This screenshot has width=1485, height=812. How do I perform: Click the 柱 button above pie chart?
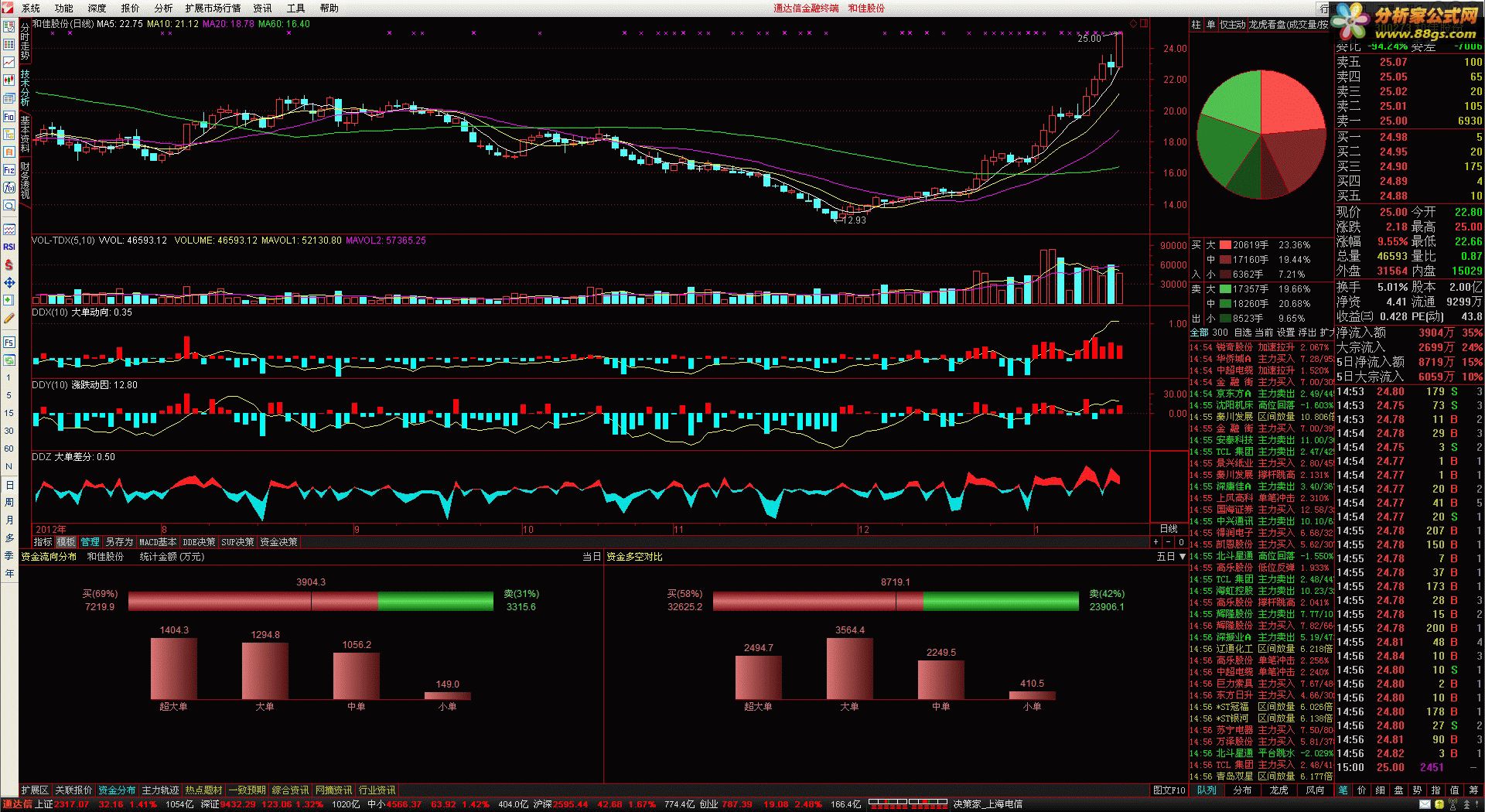point(1196,25)
